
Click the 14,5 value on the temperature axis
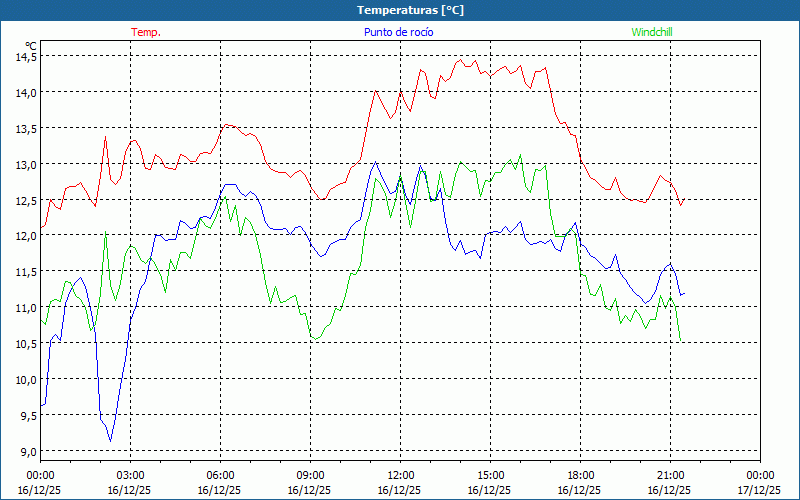click(25, 57)
